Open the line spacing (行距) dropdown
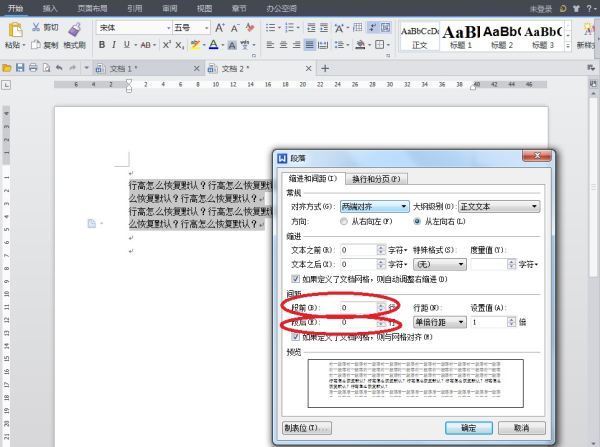Image resolution: width=600 pixels, height=447 pixels. 440,322
